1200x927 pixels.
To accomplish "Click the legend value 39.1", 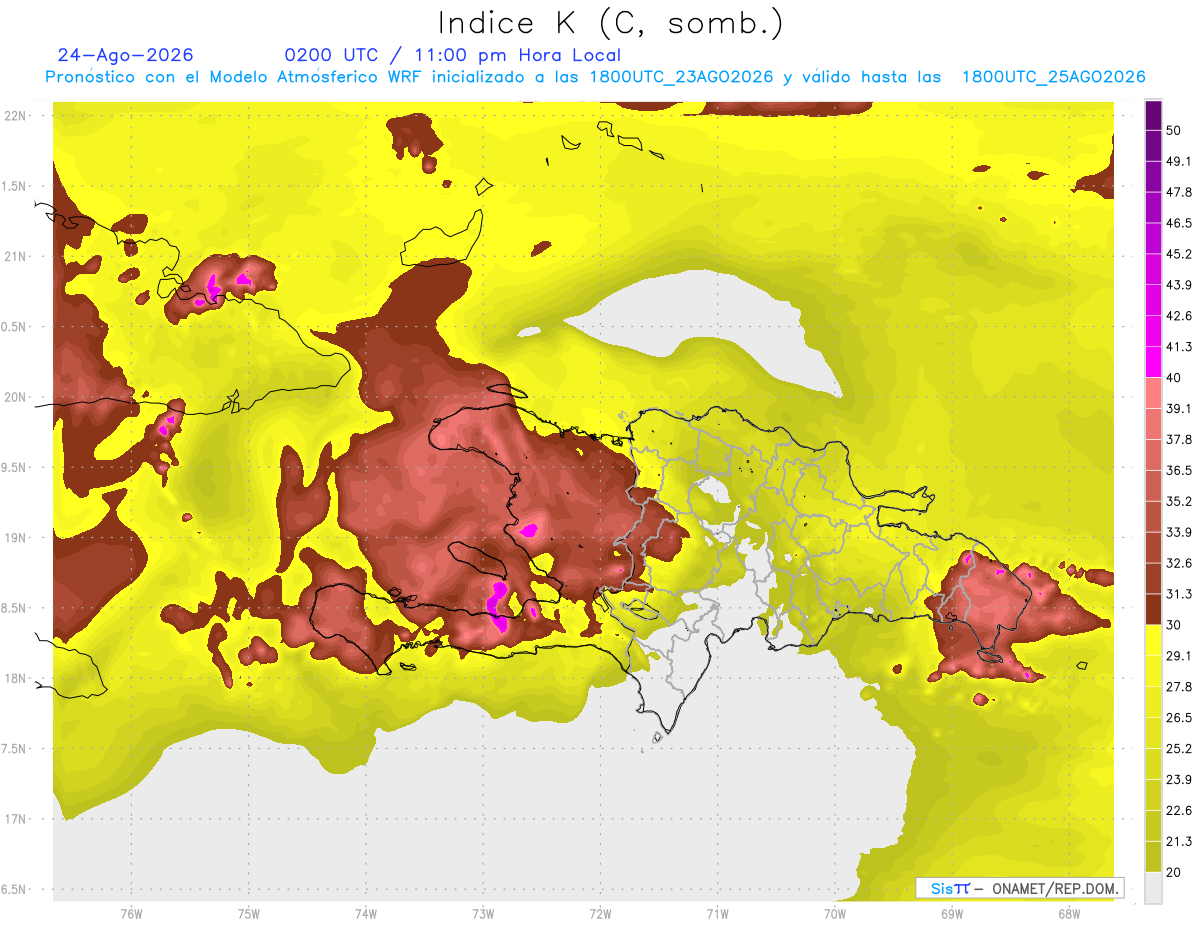I will tap(1180, 409).
